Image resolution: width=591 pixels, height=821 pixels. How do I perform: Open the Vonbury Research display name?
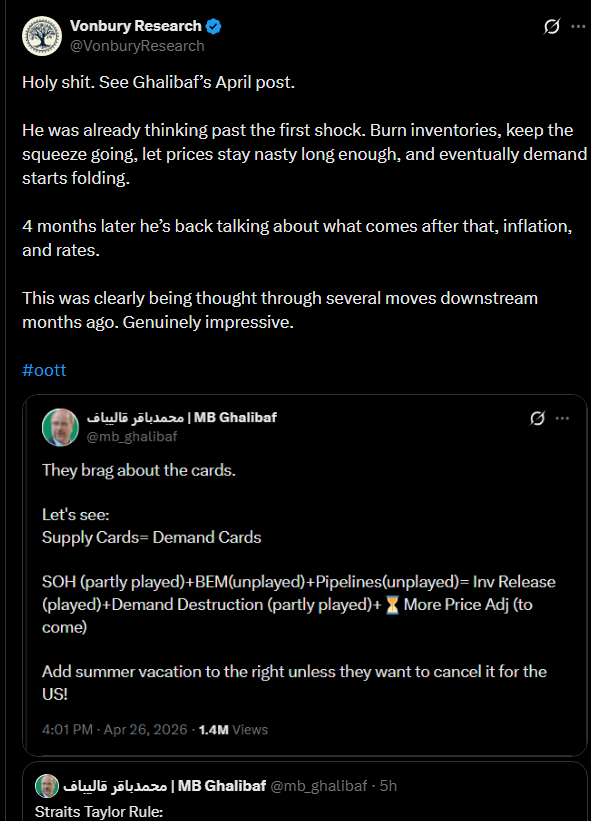[x=136, y=26]
